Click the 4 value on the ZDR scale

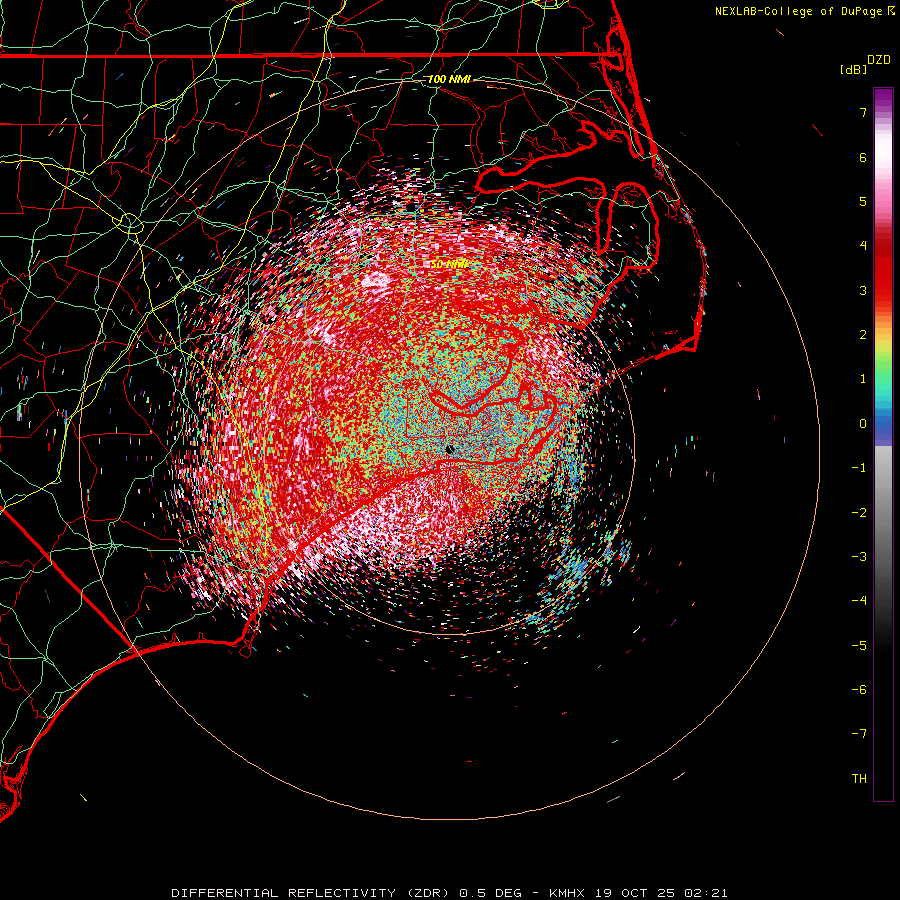(863, 246)
